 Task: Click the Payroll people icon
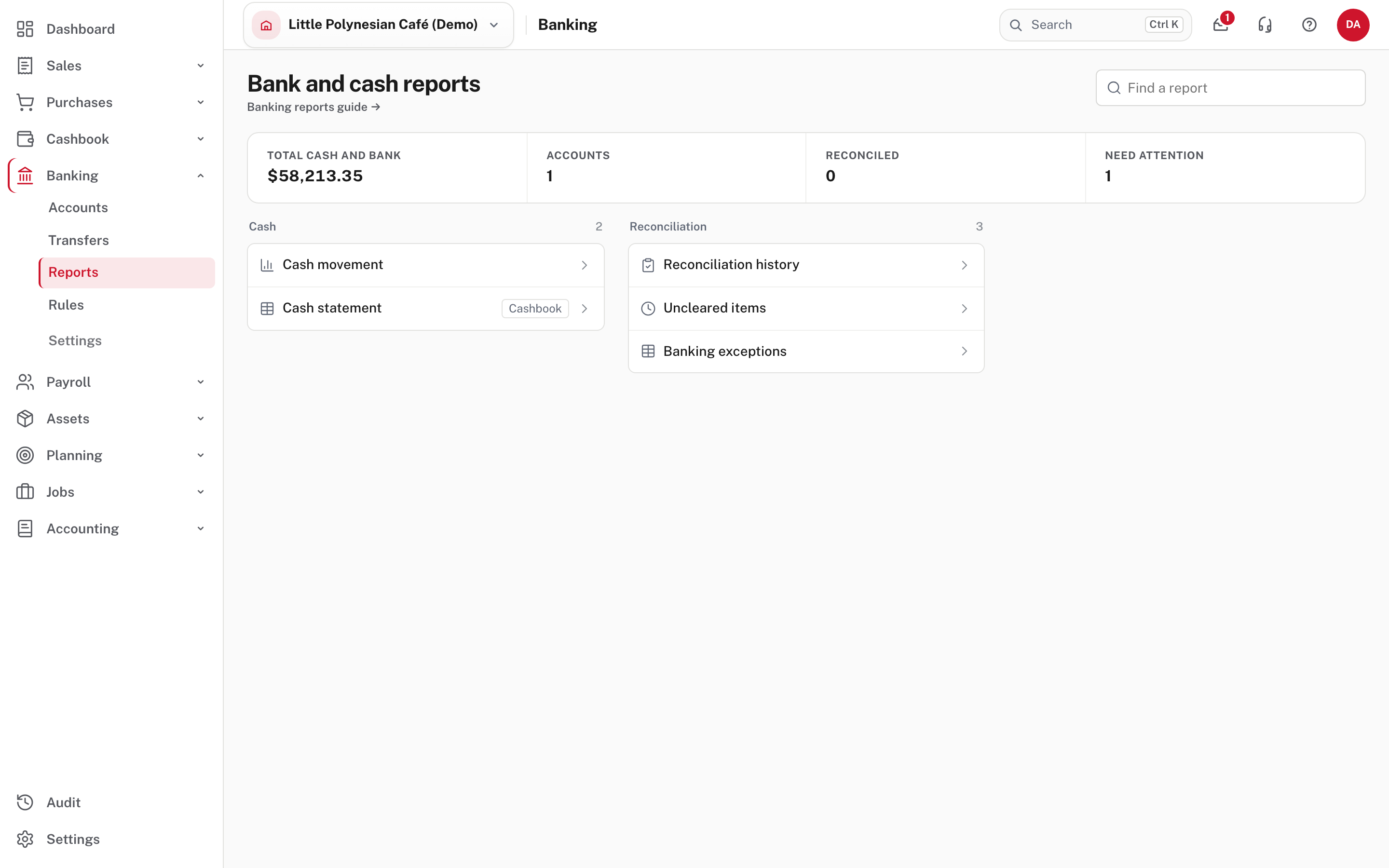(25, 382)
